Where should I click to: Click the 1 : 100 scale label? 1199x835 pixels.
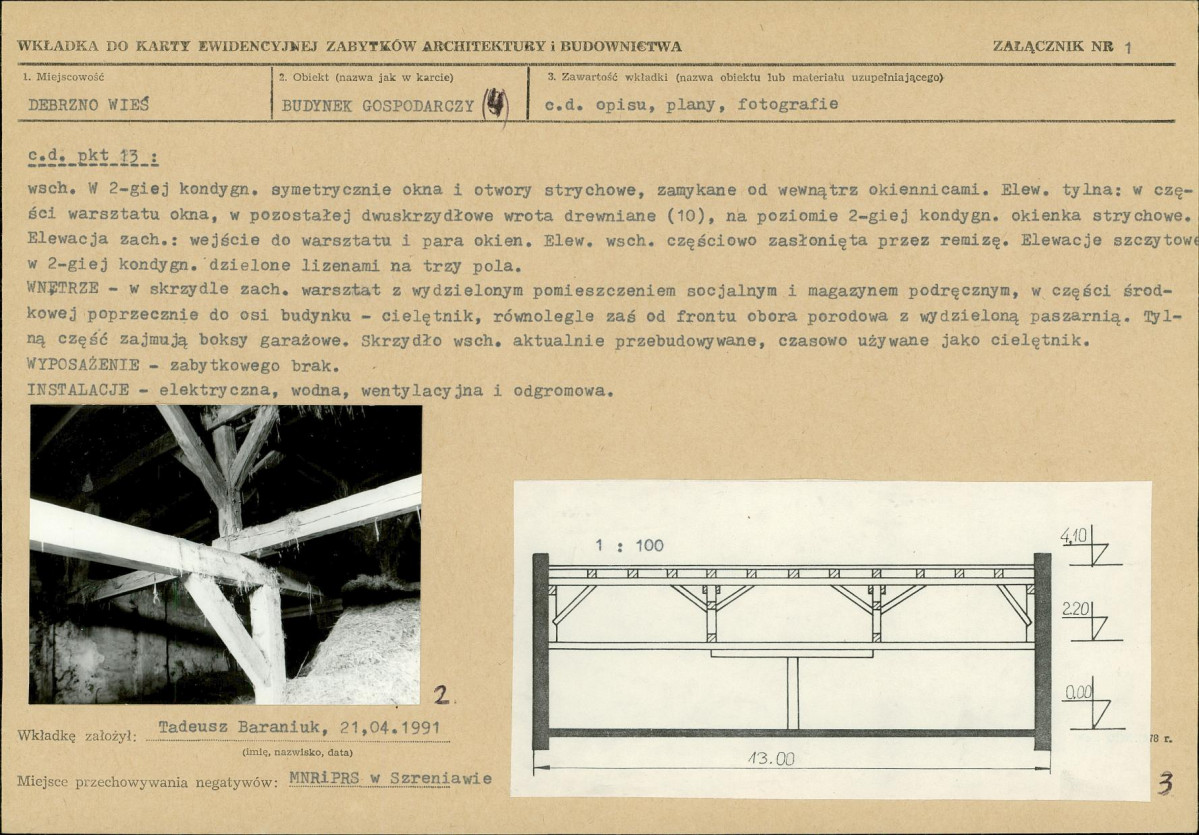[630, 546]
